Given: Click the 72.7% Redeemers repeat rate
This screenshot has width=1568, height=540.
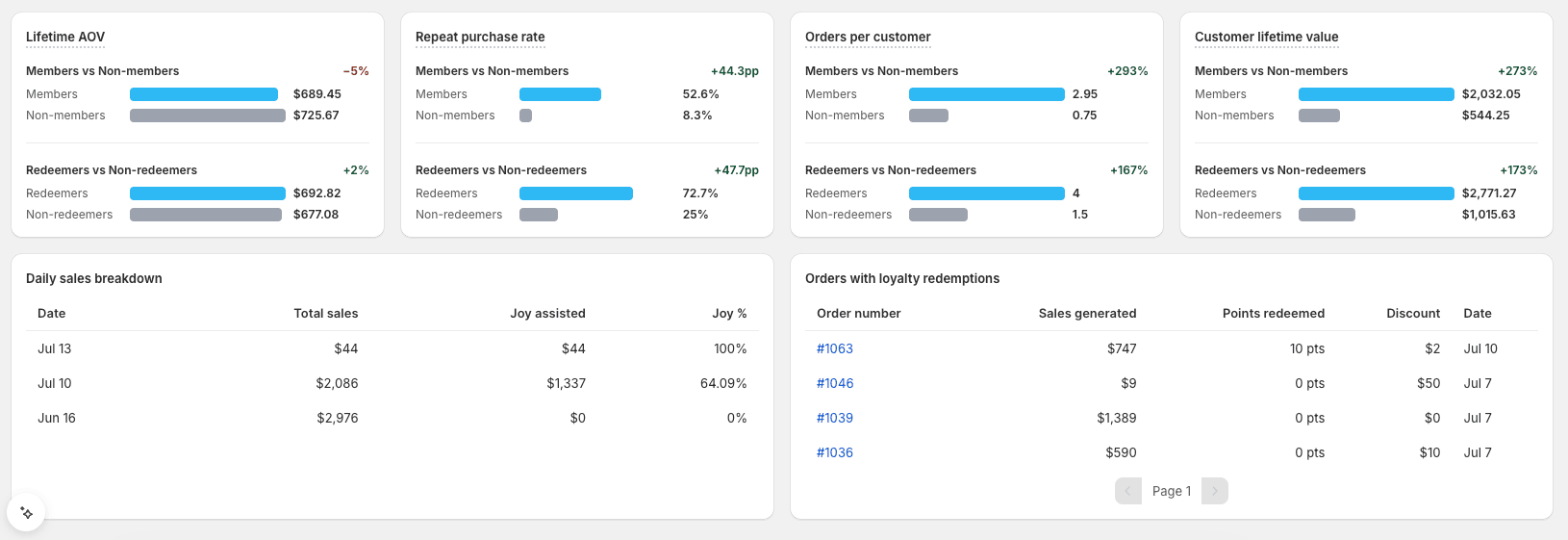Looking at the screenshot, I should tap(700, 193).
